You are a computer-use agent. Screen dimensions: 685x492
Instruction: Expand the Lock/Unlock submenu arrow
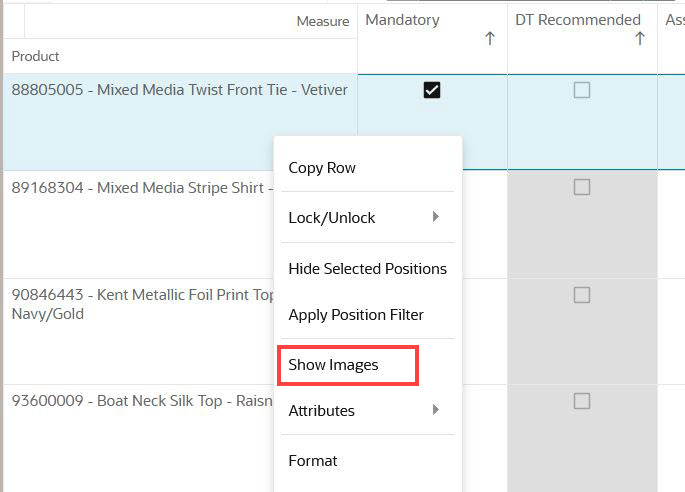click(x=435, y=217)
